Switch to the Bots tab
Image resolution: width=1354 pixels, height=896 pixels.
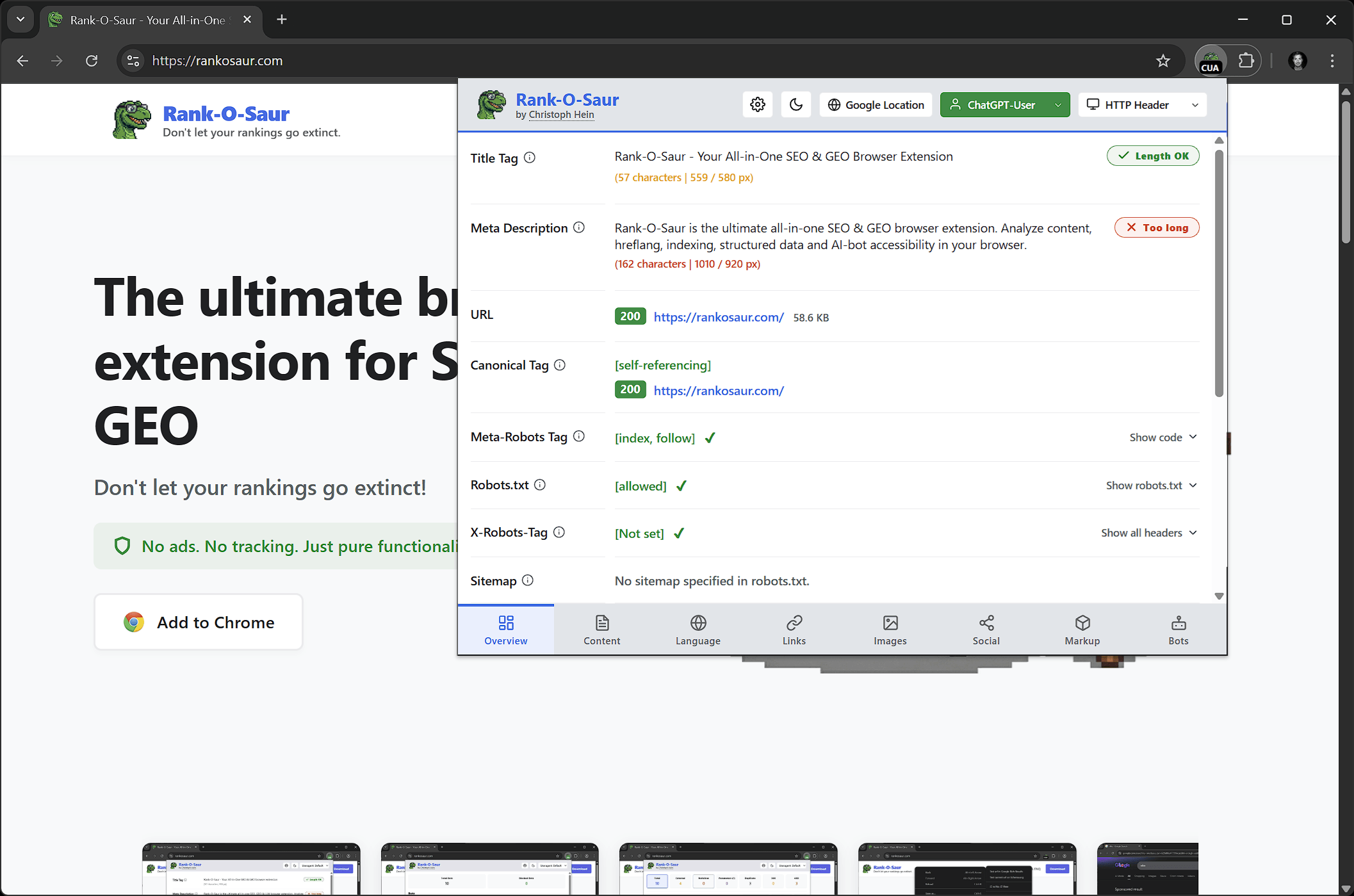click(x=1178, y=630)
